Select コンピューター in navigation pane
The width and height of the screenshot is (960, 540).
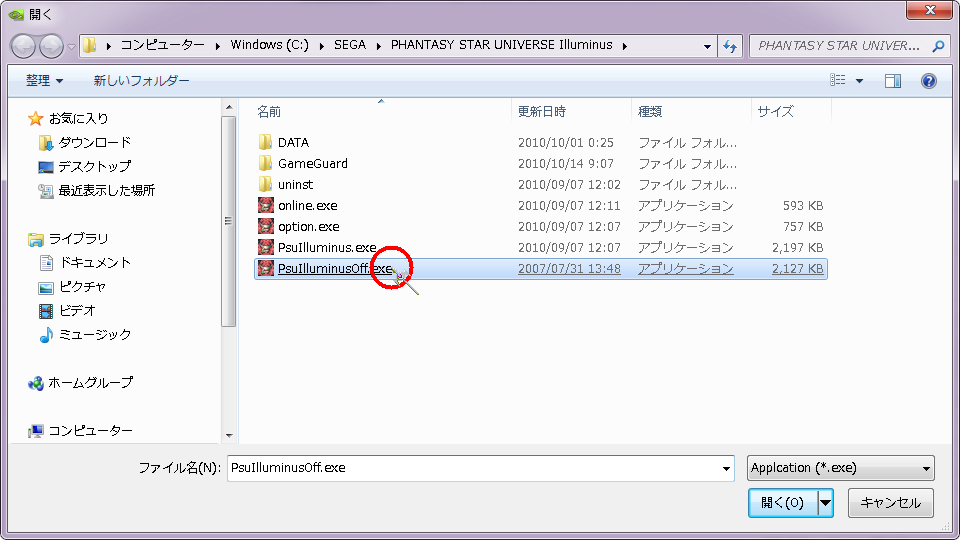[90, 431]
